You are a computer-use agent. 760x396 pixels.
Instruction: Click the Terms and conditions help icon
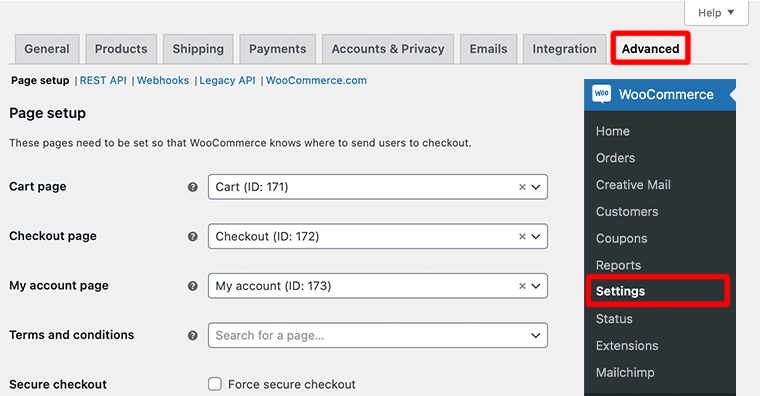pos(193,335)
